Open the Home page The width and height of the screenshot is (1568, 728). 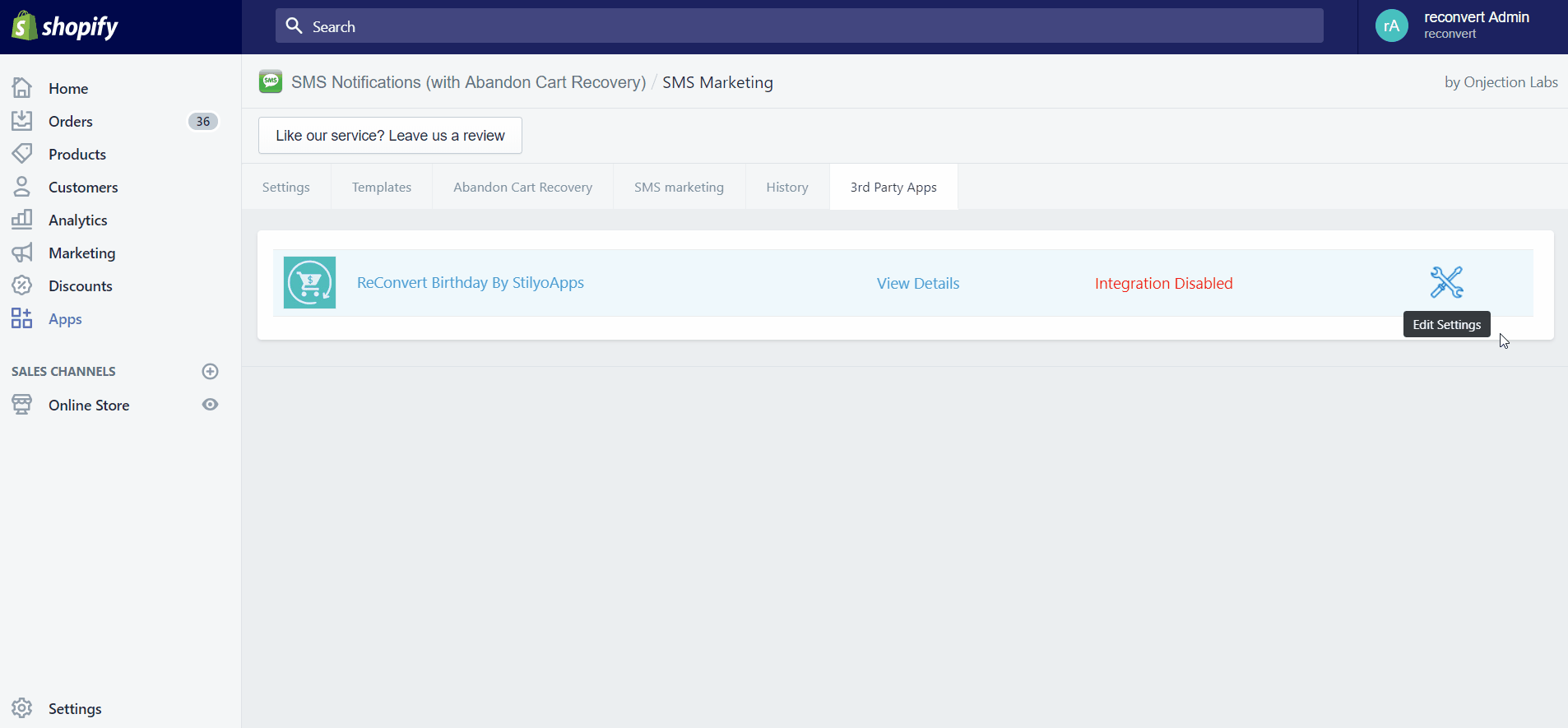68,88
